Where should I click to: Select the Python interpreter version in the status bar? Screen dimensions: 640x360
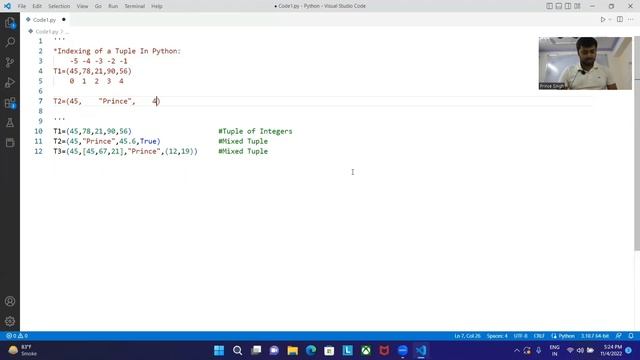(595, 336)
